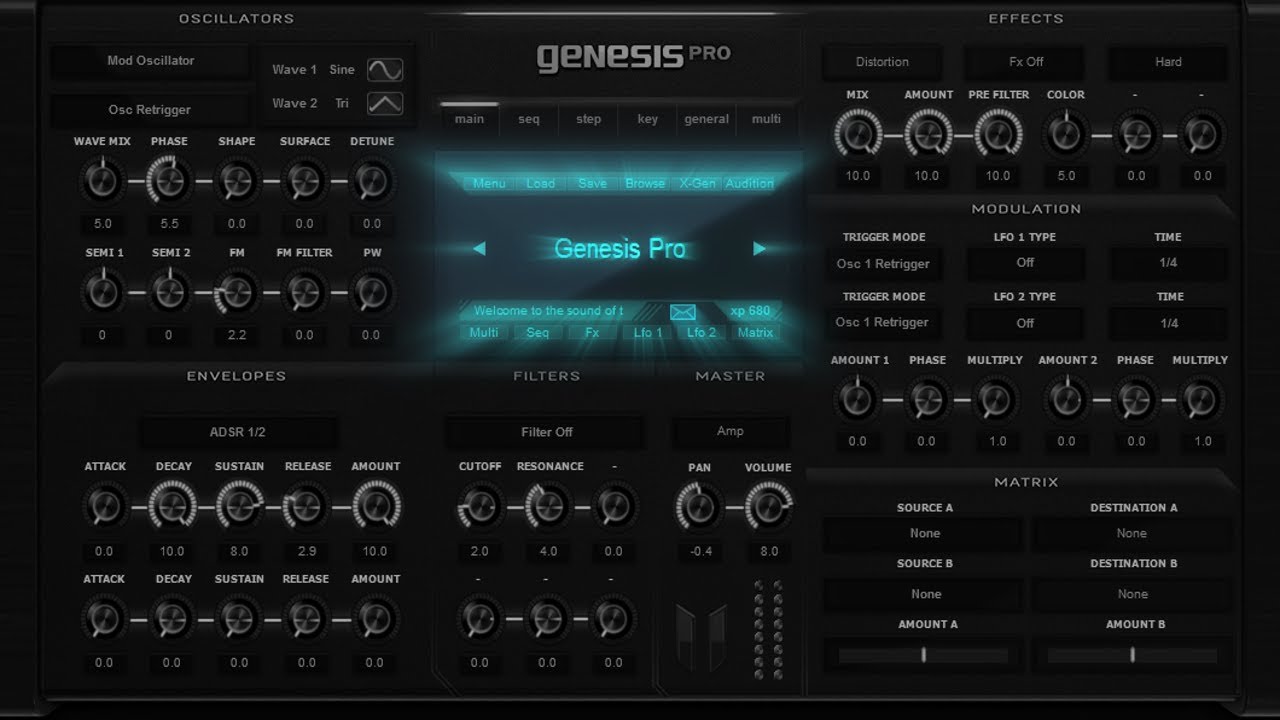Click the Load button

[540, 184]
